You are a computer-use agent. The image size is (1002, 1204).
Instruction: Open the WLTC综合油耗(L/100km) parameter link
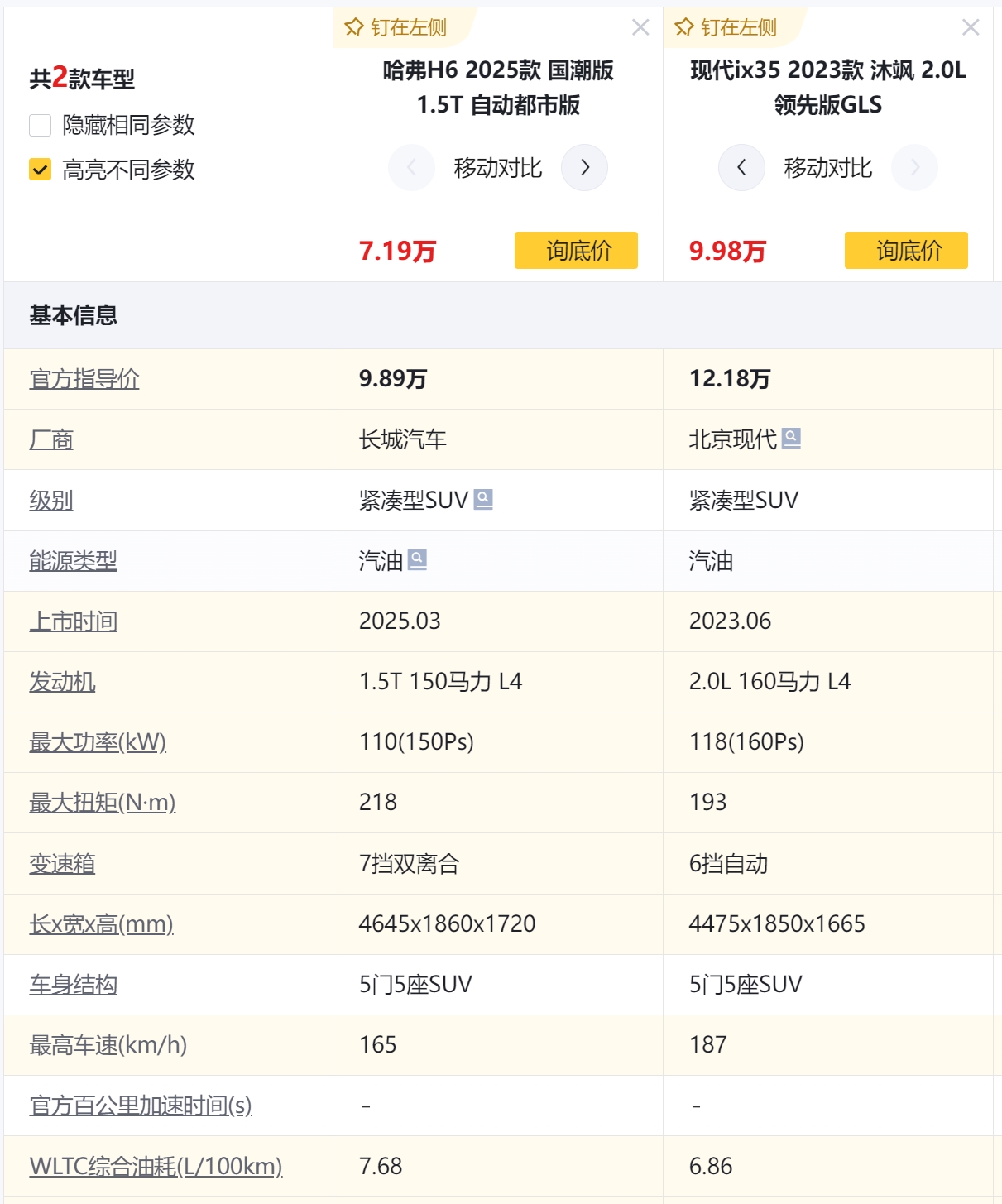156,1167
